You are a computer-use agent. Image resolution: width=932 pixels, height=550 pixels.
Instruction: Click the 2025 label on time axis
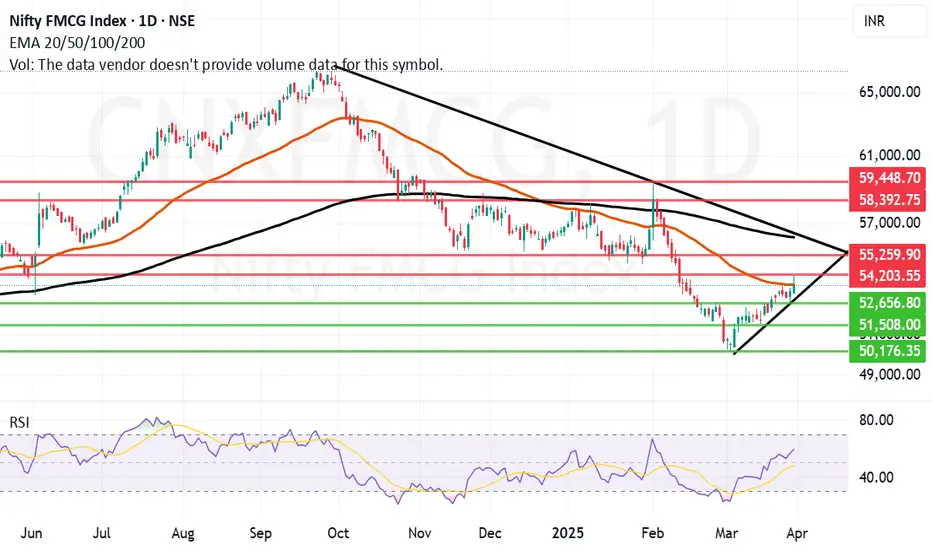point(568,533)
